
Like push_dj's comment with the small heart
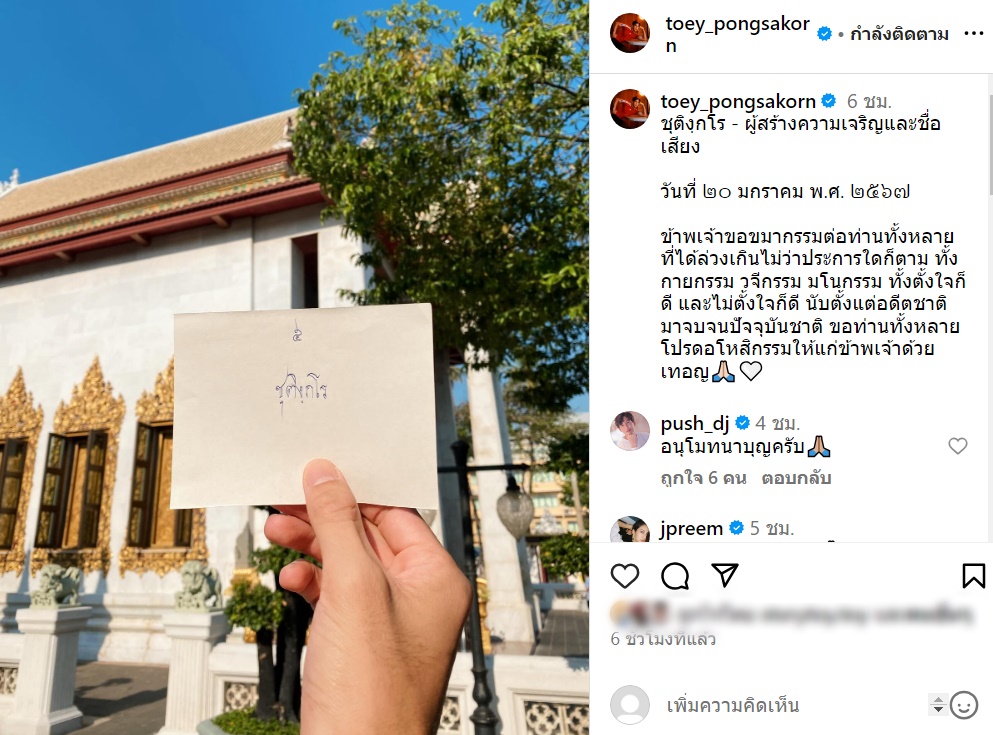coord(958,446)
